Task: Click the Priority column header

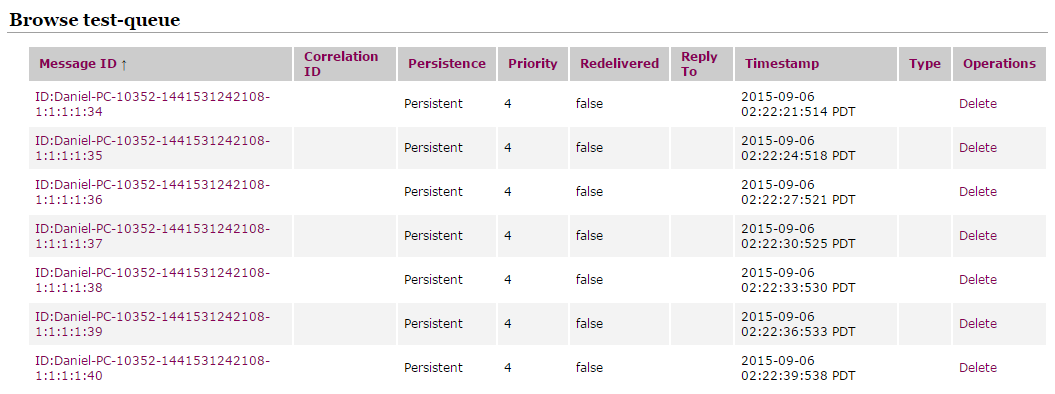Action: (x=533, y=64)
